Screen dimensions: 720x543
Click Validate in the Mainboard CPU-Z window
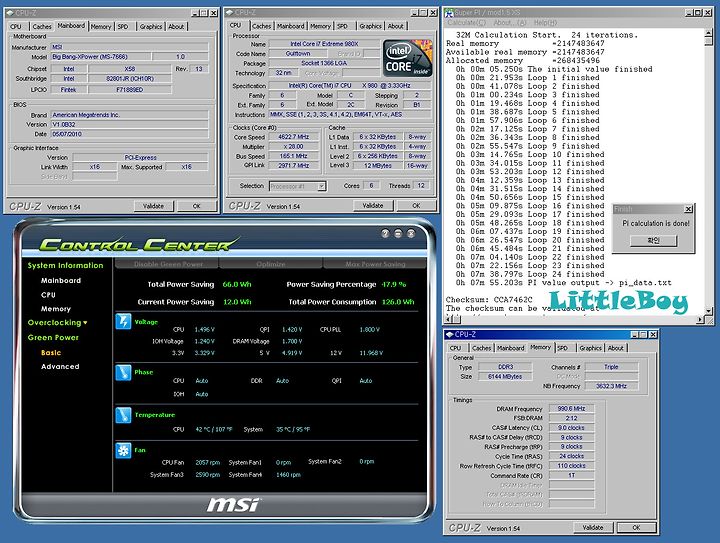click(x=153, y=206)
